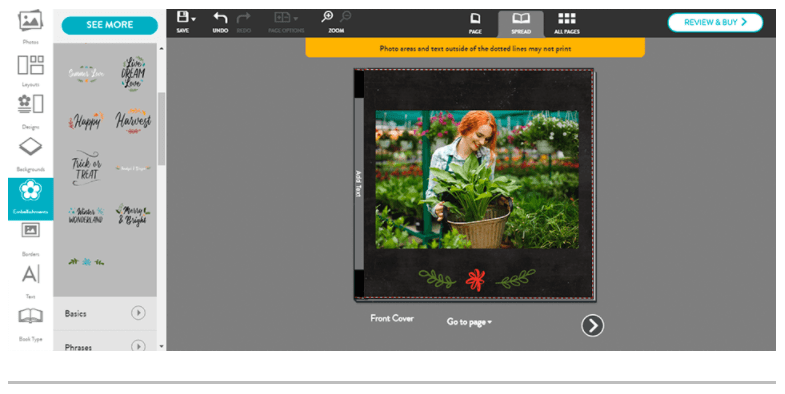Open the Designs panel
This screenshot has height=394, width=785.
30,112
